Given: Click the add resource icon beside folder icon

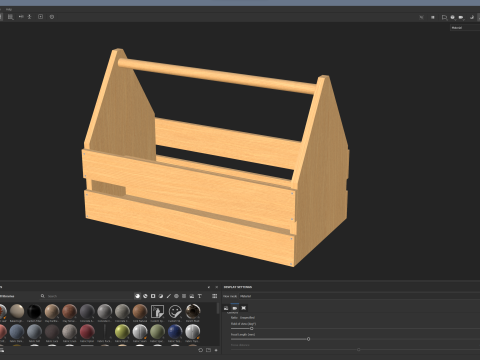Looking at the screenshot, I should 216,350.
